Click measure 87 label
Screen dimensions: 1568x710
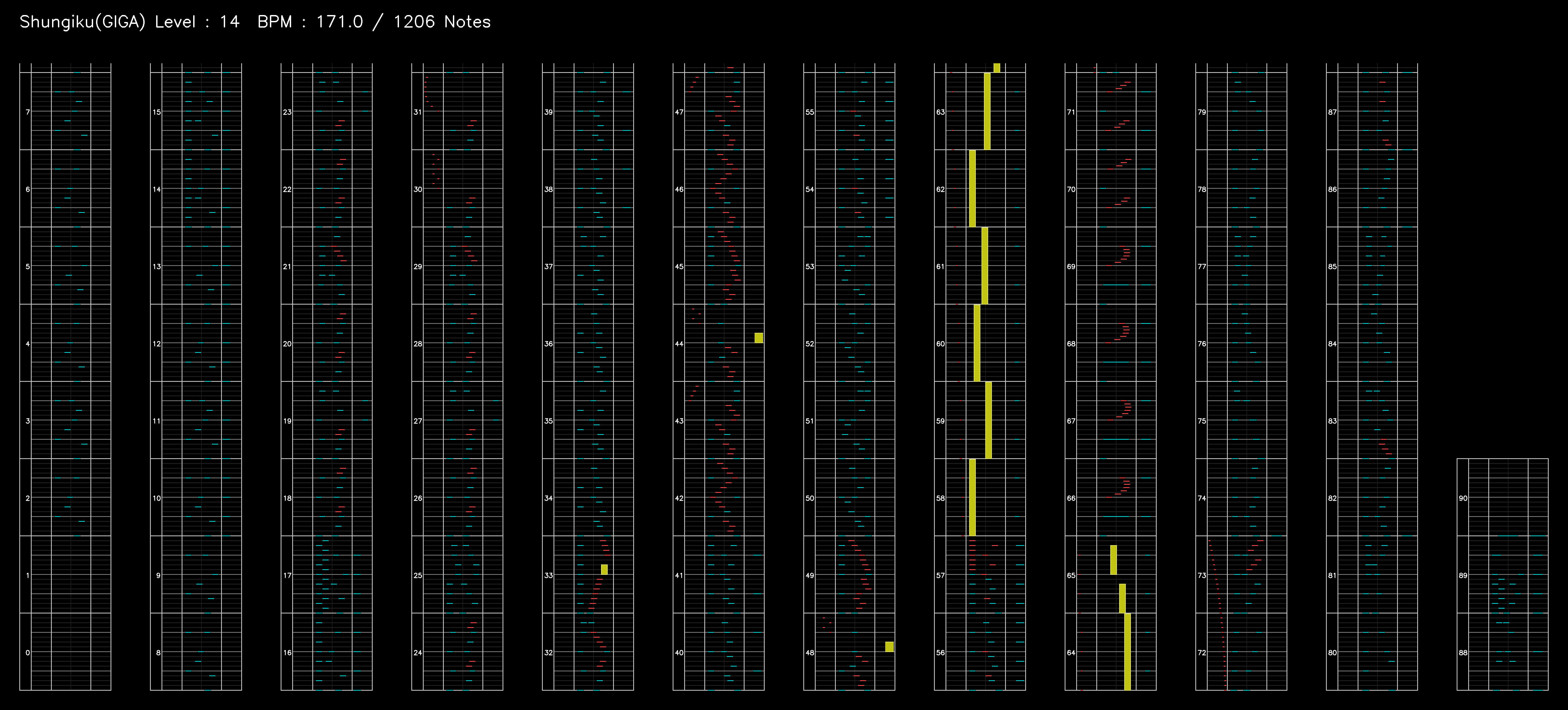pos(1333,112)
